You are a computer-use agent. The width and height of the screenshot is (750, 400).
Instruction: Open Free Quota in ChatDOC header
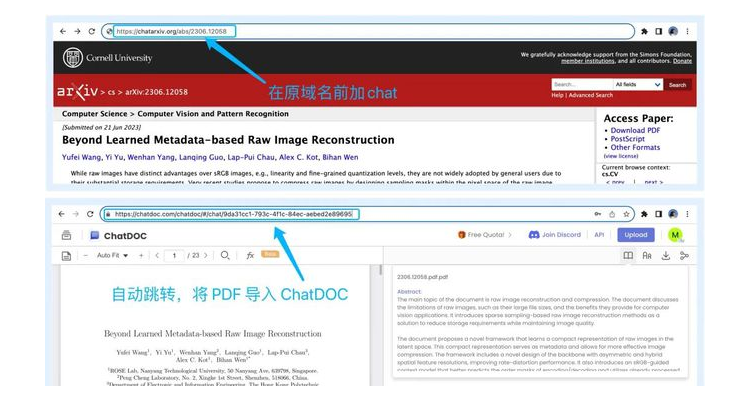pyautogui.click(x=485, y=235)
